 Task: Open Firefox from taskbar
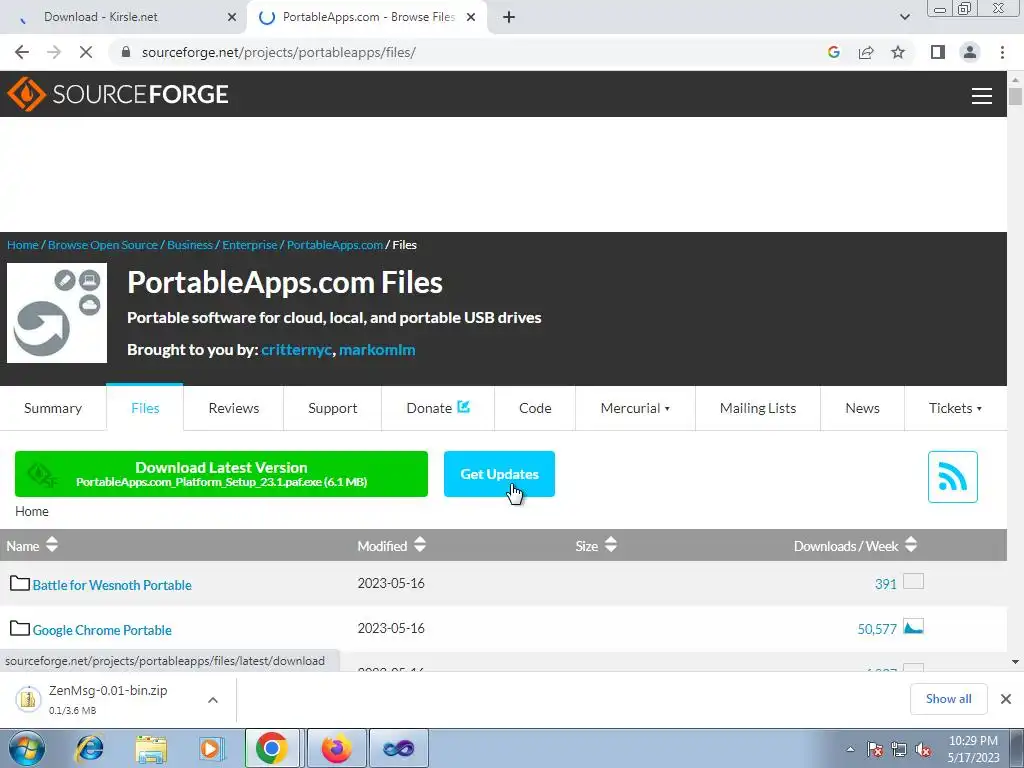(x=336, y=748)
